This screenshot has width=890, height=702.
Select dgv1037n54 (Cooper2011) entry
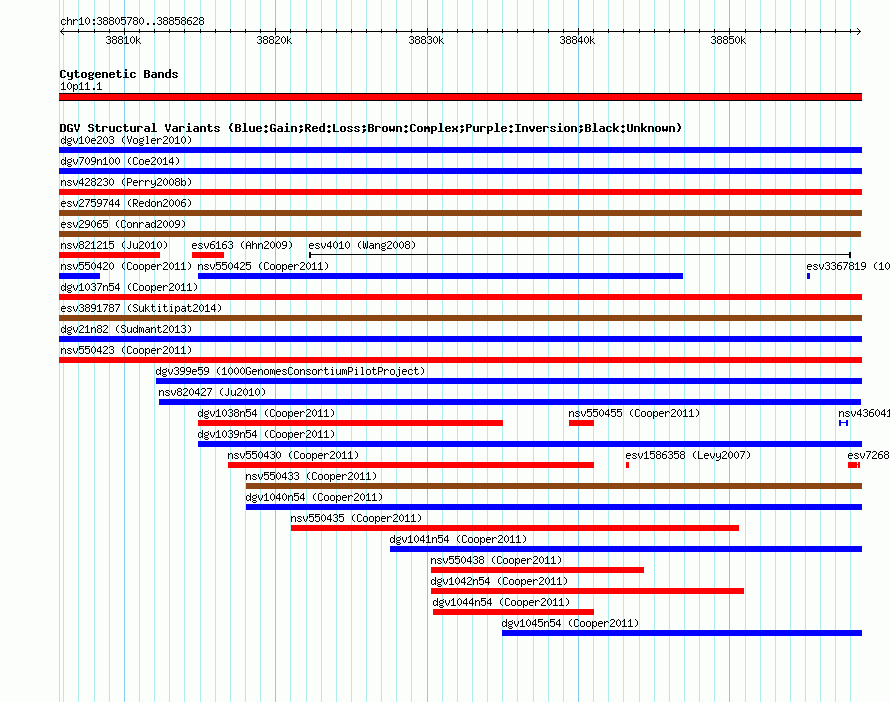tap(460, 297)
